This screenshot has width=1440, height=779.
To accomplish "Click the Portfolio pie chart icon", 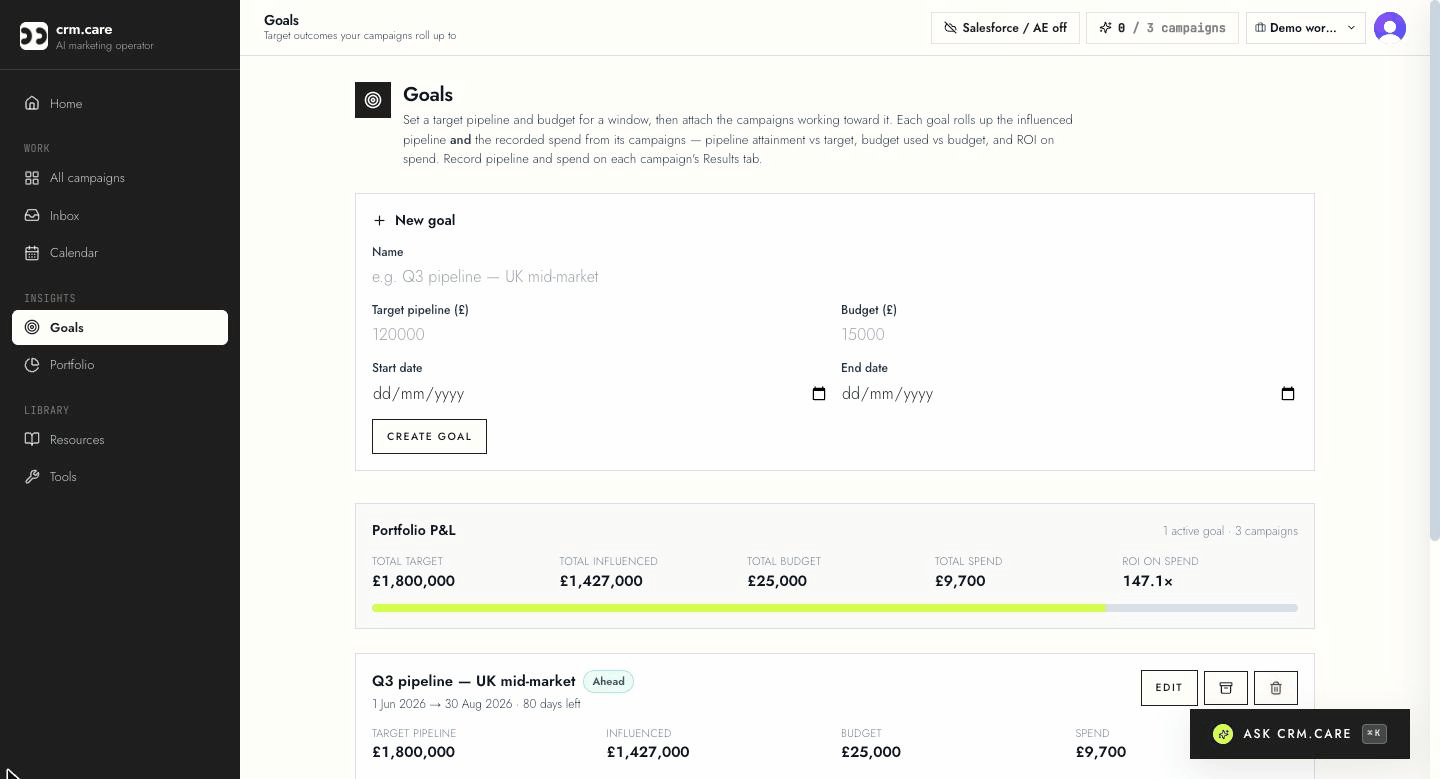I will (32, 365).
